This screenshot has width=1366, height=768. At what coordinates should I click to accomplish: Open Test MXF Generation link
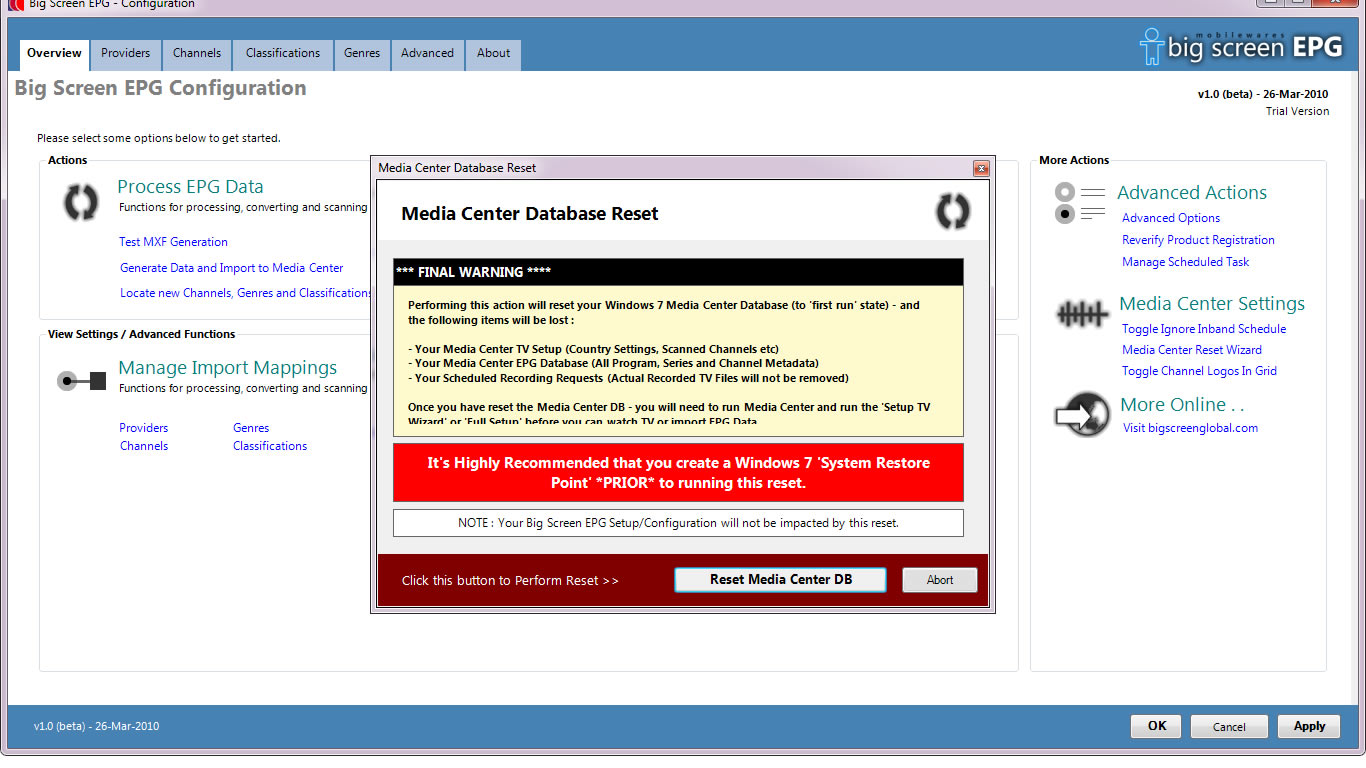[x=173, y=242]
